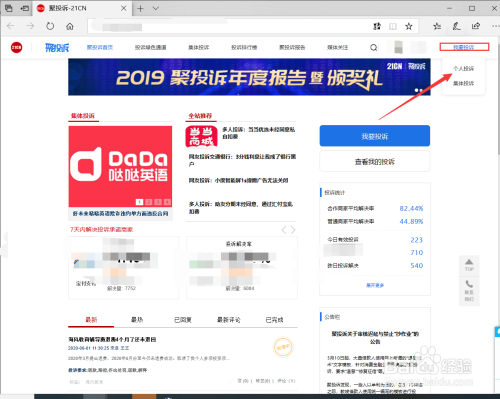This screenshot has height=399, width=500.
Task: Click the red 21CN round logo
Action: point(16,48)
